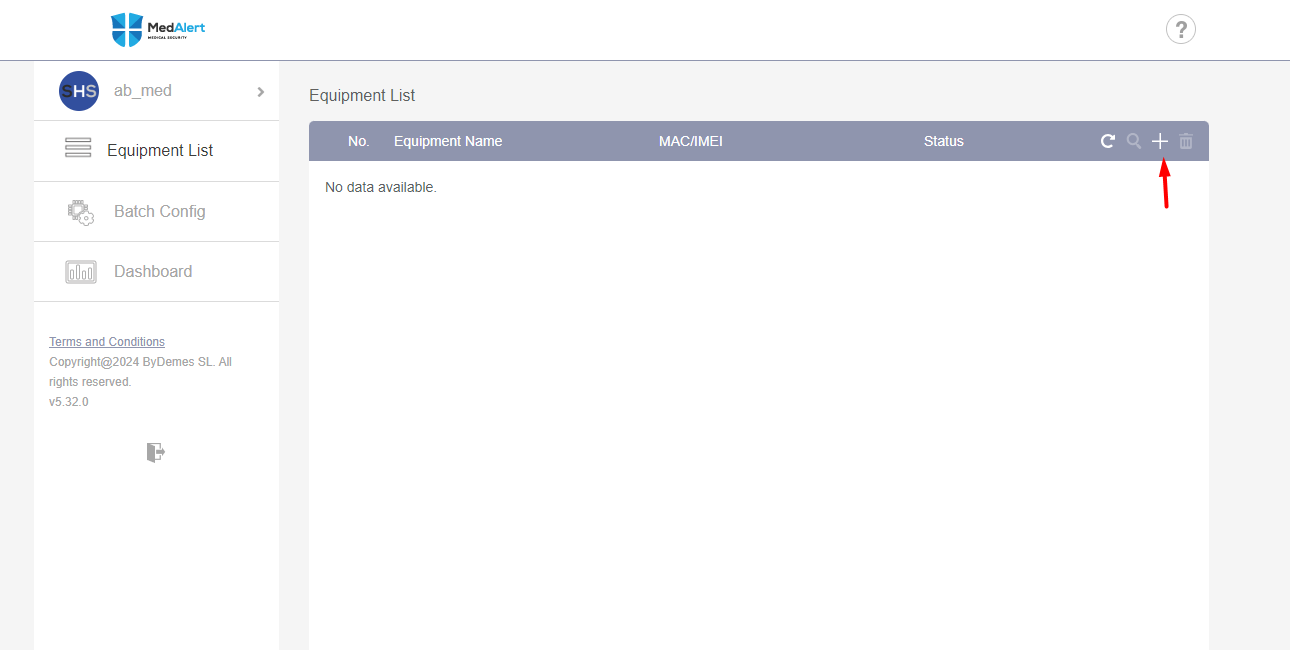This screenshot has width=1290, height=650.
Task: Click the MedAlert logo
Action: coord(158,30)
